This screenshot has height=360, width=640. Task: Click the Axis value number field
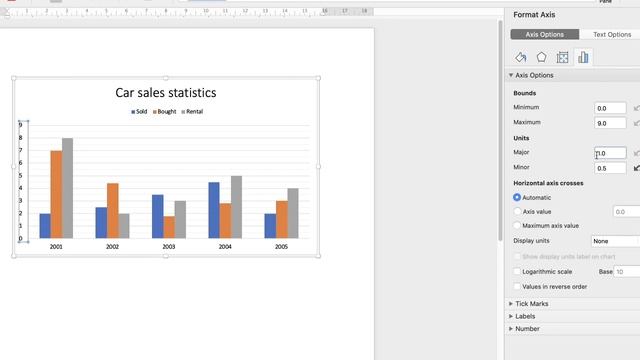[x=627, y=212]
